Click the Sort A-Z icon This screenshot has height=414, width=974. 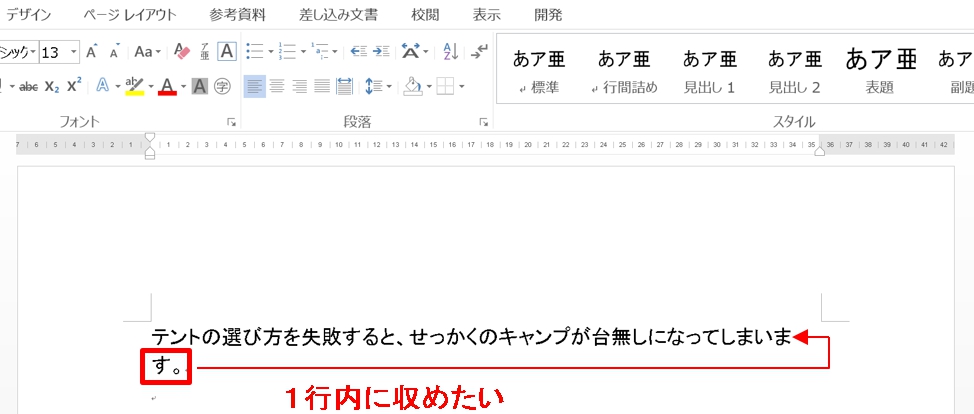click(x=450, y=52)
